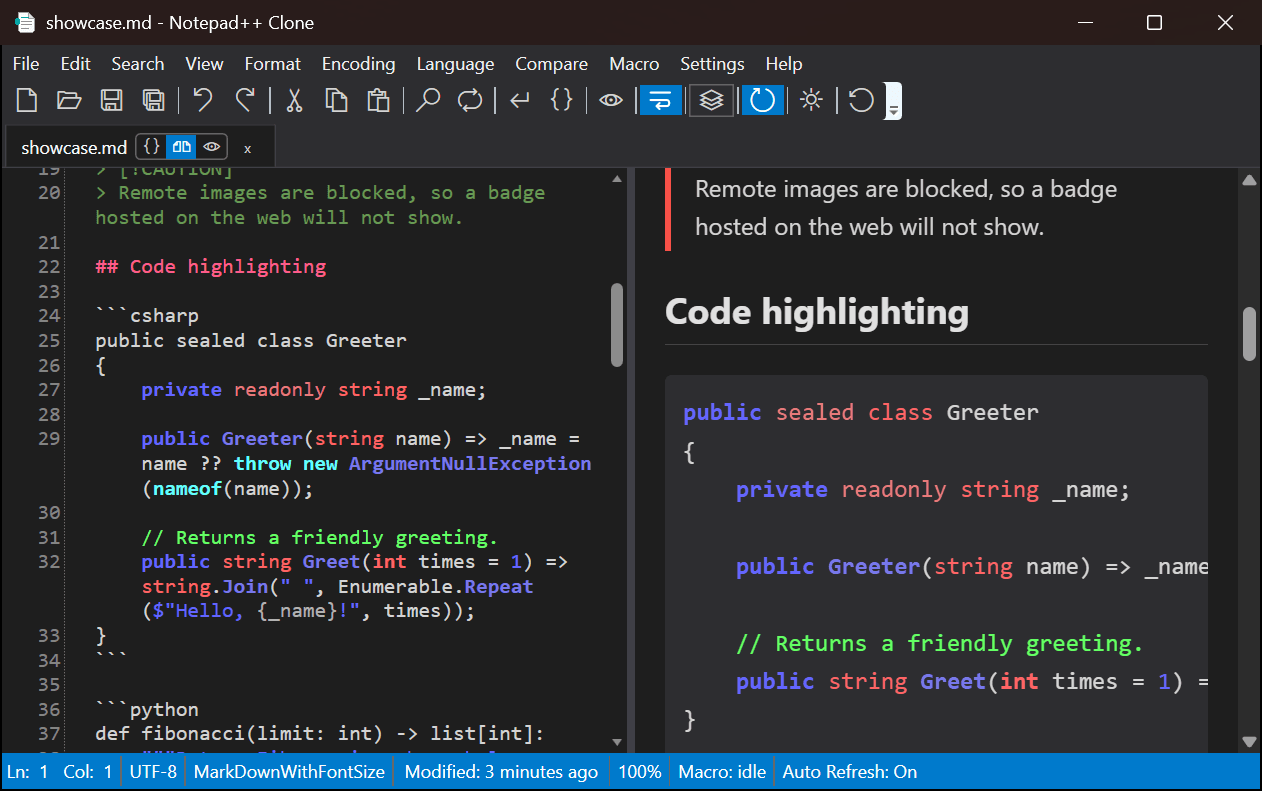Click editor scrollbar down arrow
This screenshot has height=791, width=1262.
pyautogui.click(x=617, y=742)
